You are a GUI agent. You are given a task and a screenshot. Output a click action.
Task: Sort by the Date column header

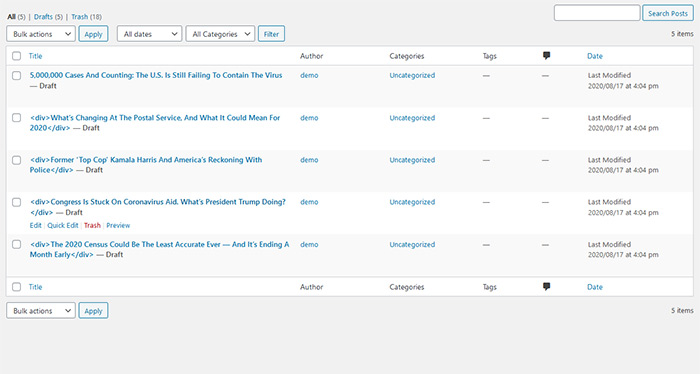[595, 56]
